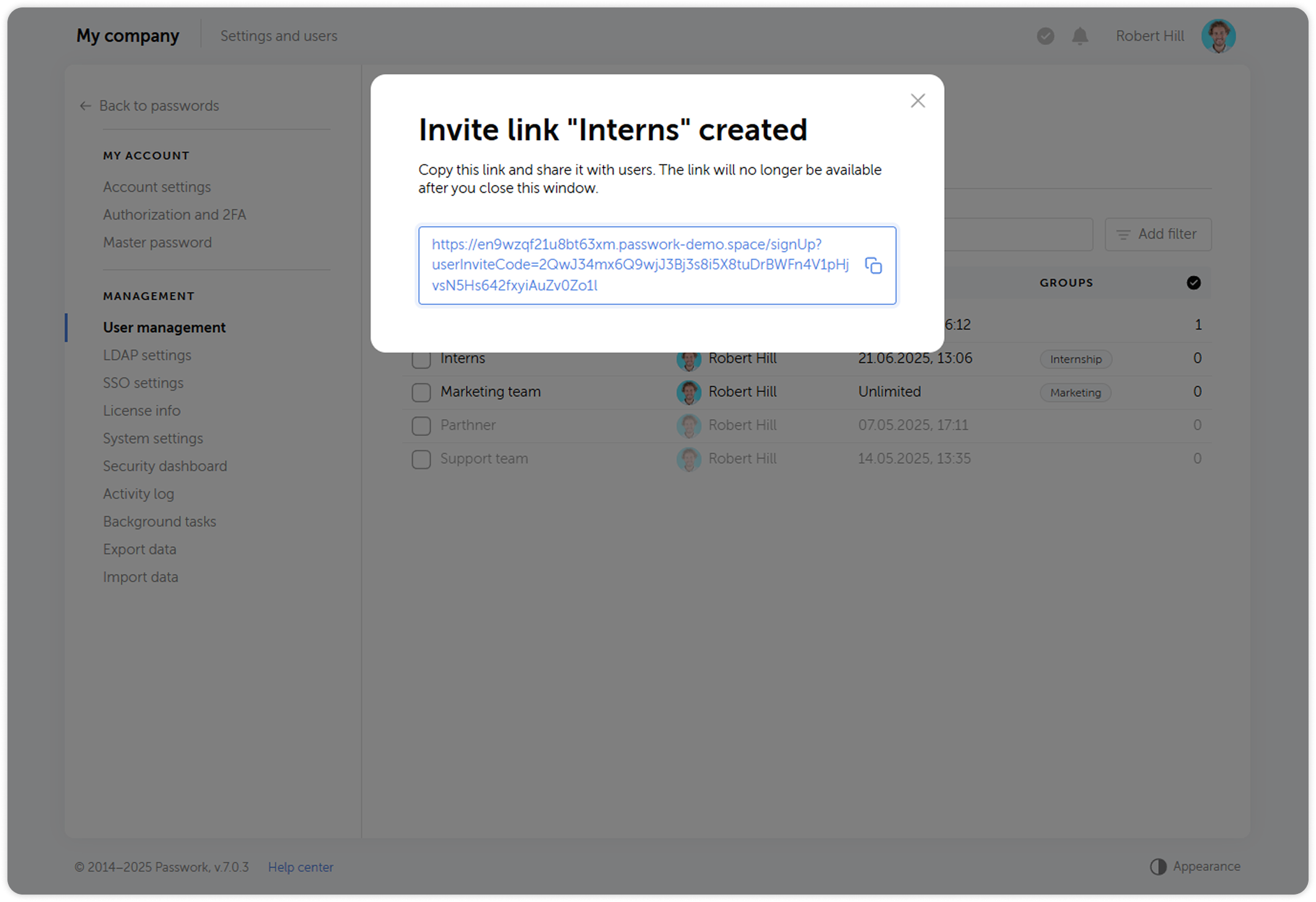Open Security dashboard

[165, 466]
